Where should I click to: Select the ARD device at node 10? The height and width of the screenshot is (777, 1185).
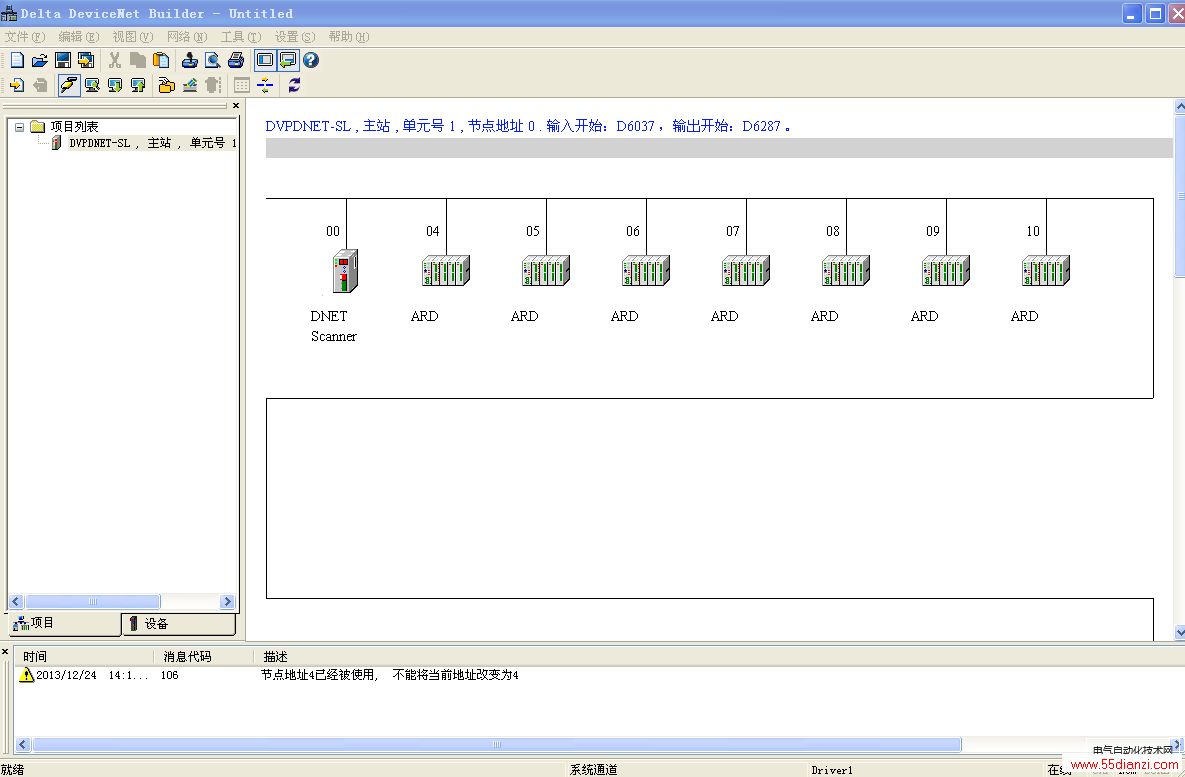(x=1046, y=271)
